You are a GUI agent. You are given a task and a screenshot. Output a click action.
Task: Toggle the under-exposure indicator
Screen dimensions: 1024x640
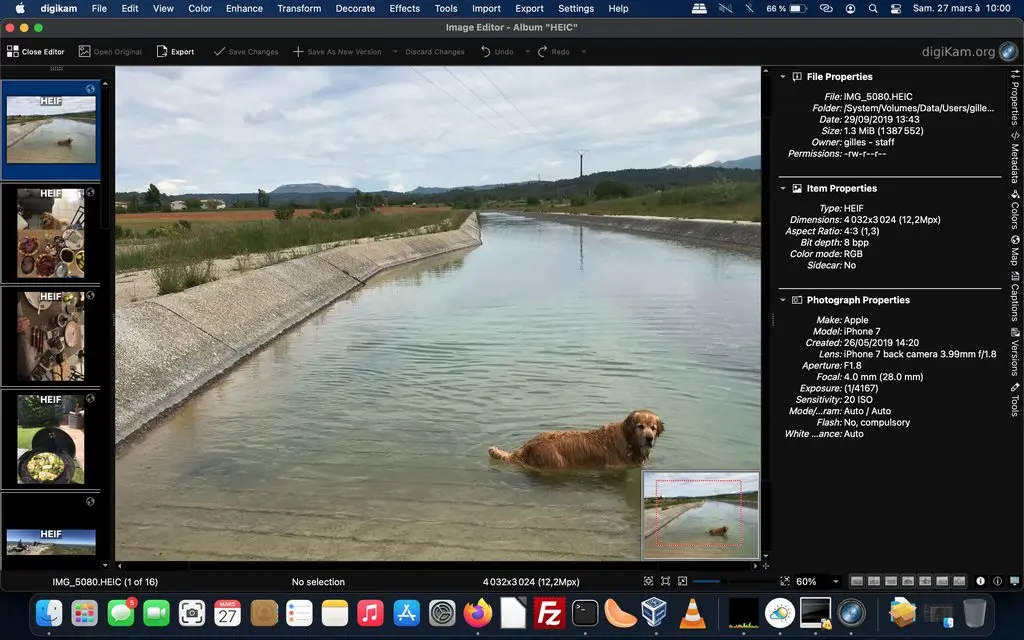click(980, 580)
